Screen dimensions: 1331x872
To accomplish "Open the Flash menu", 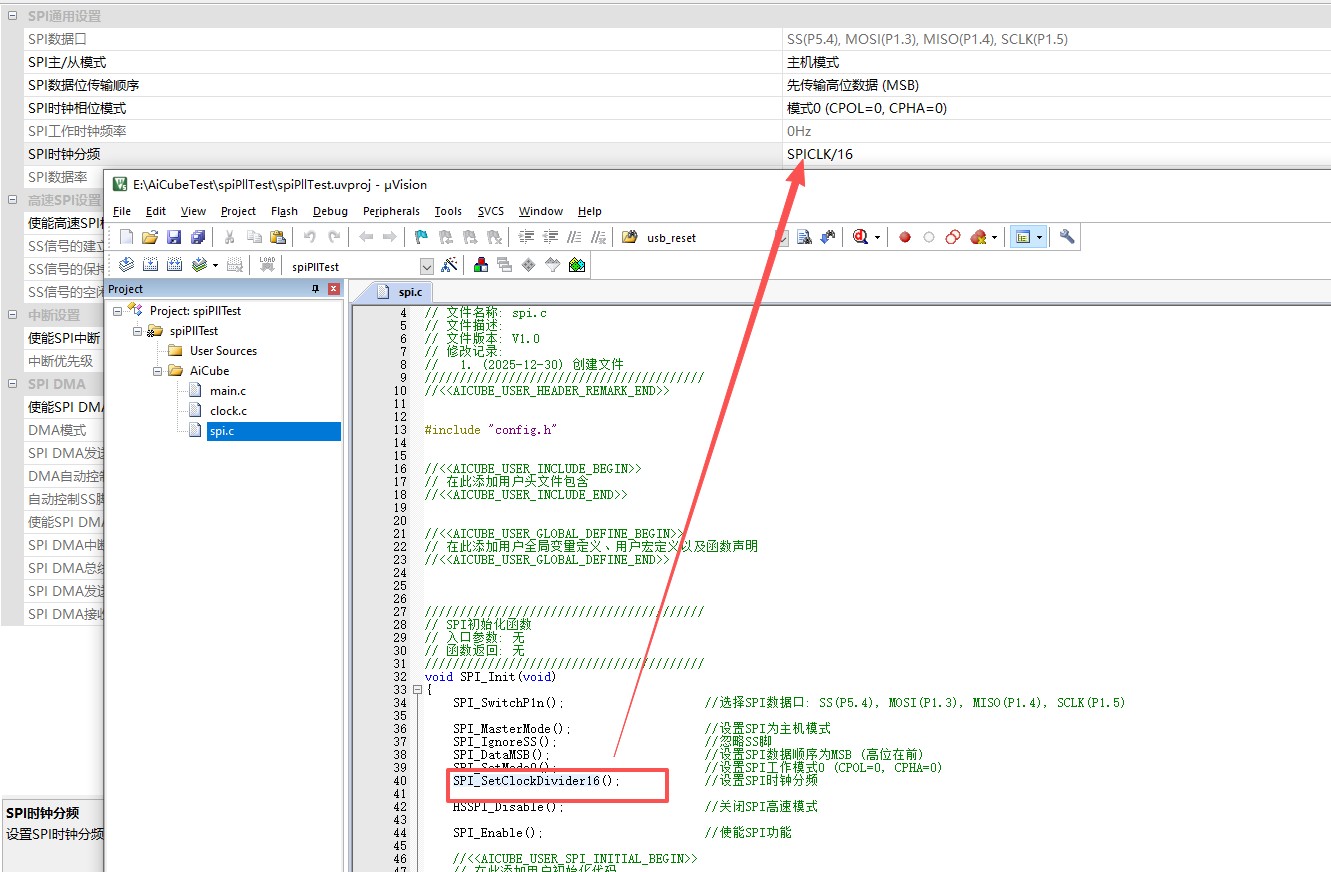I will [x=284, y=211].
